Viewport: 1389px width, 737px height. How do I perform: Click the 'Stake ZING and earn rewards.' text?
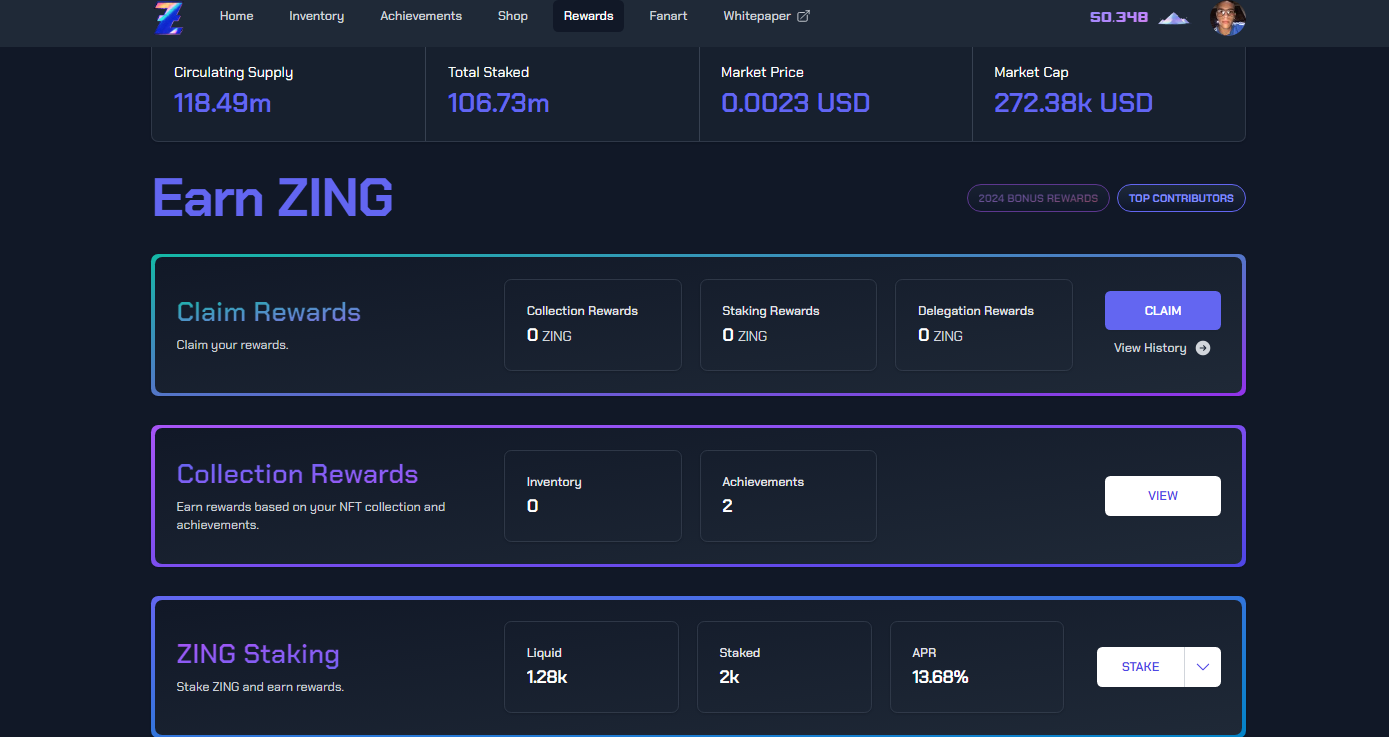[x=260, y=687]
